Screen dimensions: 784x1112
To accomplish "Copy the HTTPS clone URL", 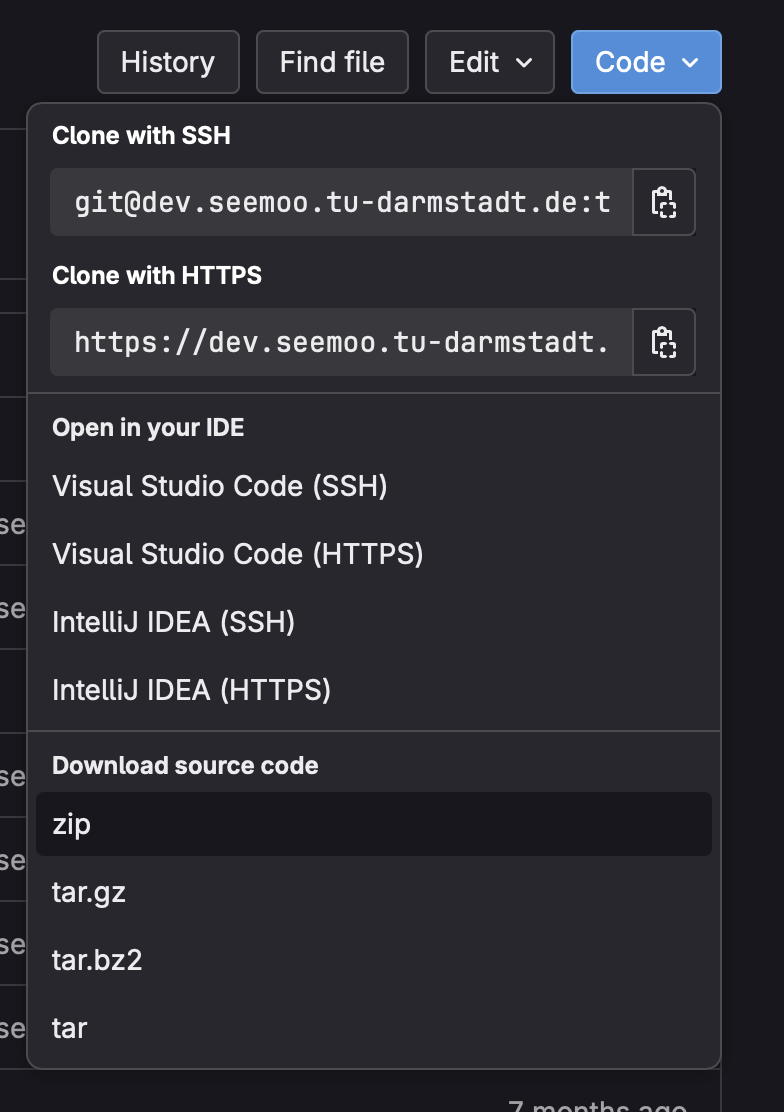I will 664,342.
